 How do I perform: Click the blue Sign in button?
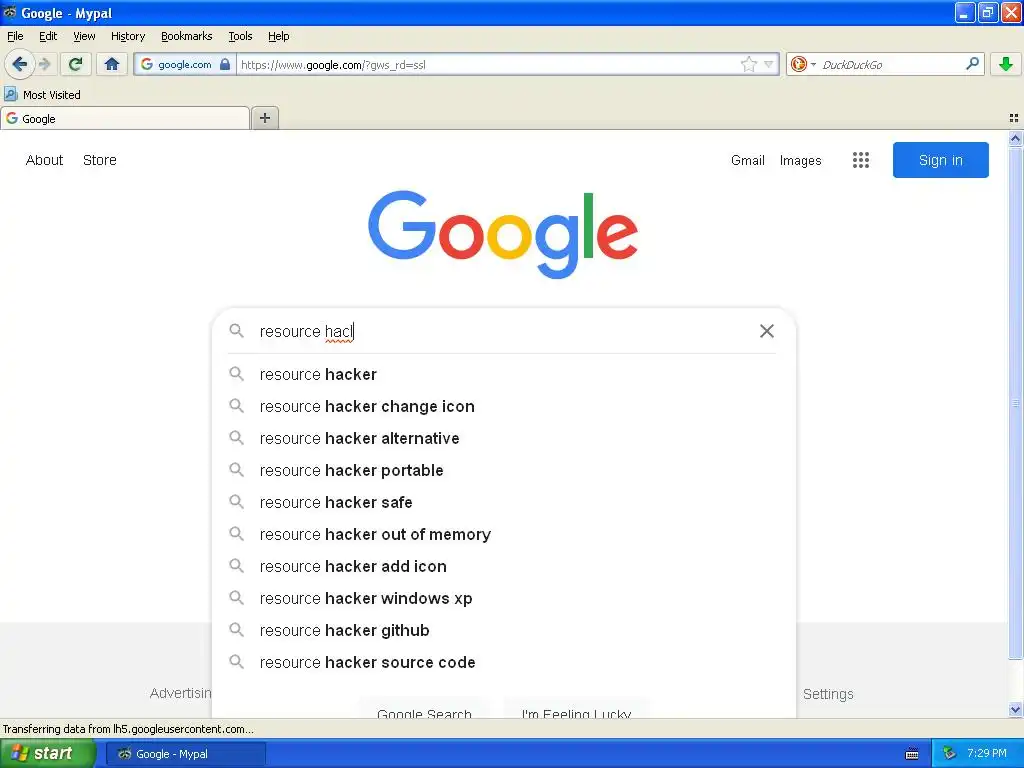tap(940, 160)
